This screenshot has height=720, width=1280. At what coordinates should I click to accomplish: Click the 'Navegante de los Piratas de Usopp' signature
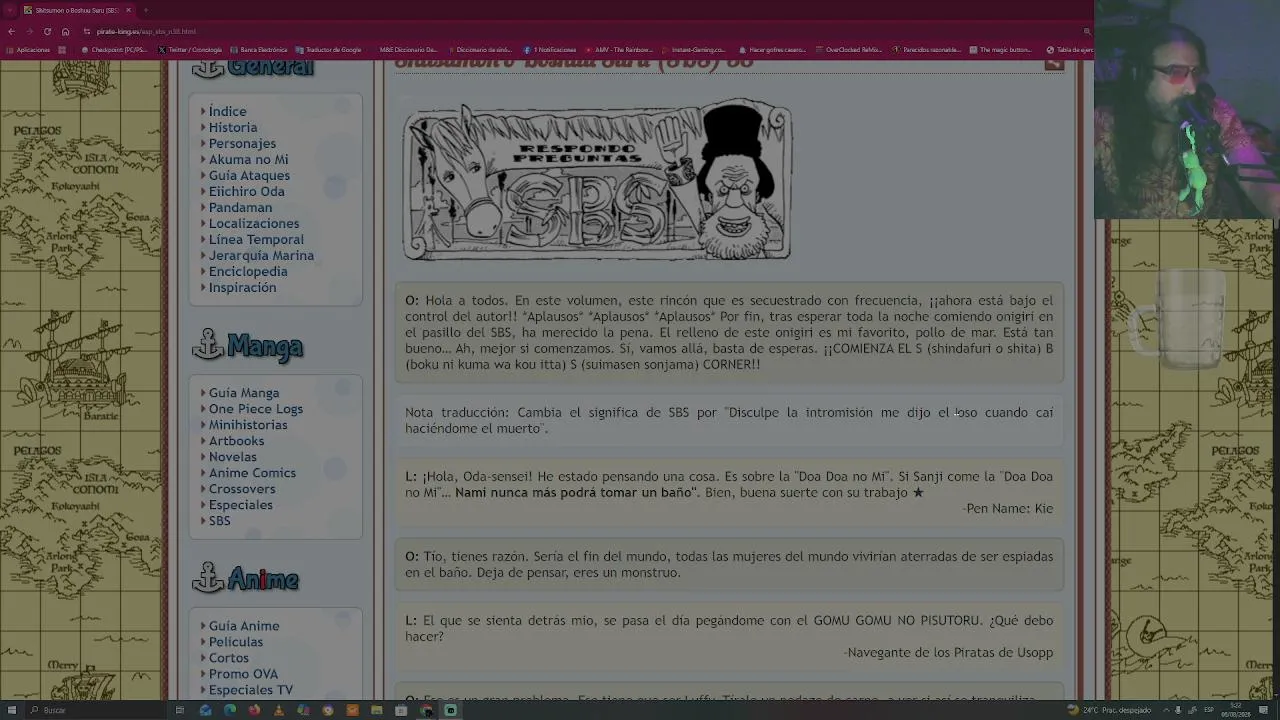click(x=948, y=652)
